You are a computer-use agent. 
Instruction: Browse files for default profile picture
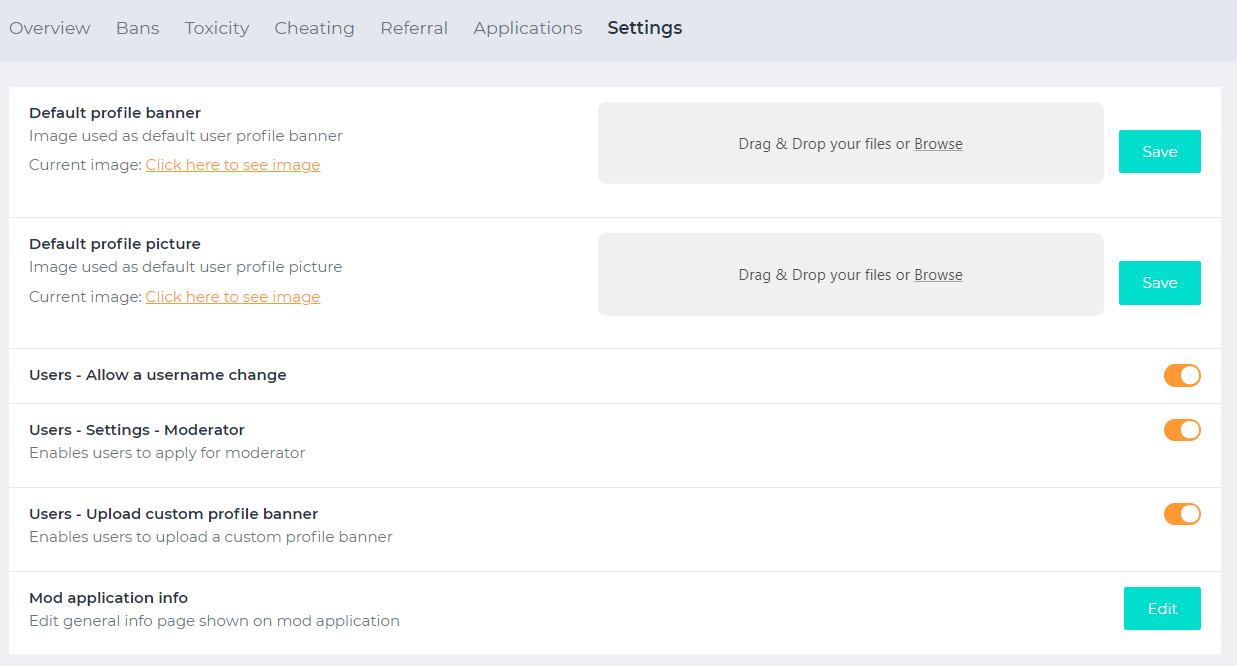click(x=938, y=275)
